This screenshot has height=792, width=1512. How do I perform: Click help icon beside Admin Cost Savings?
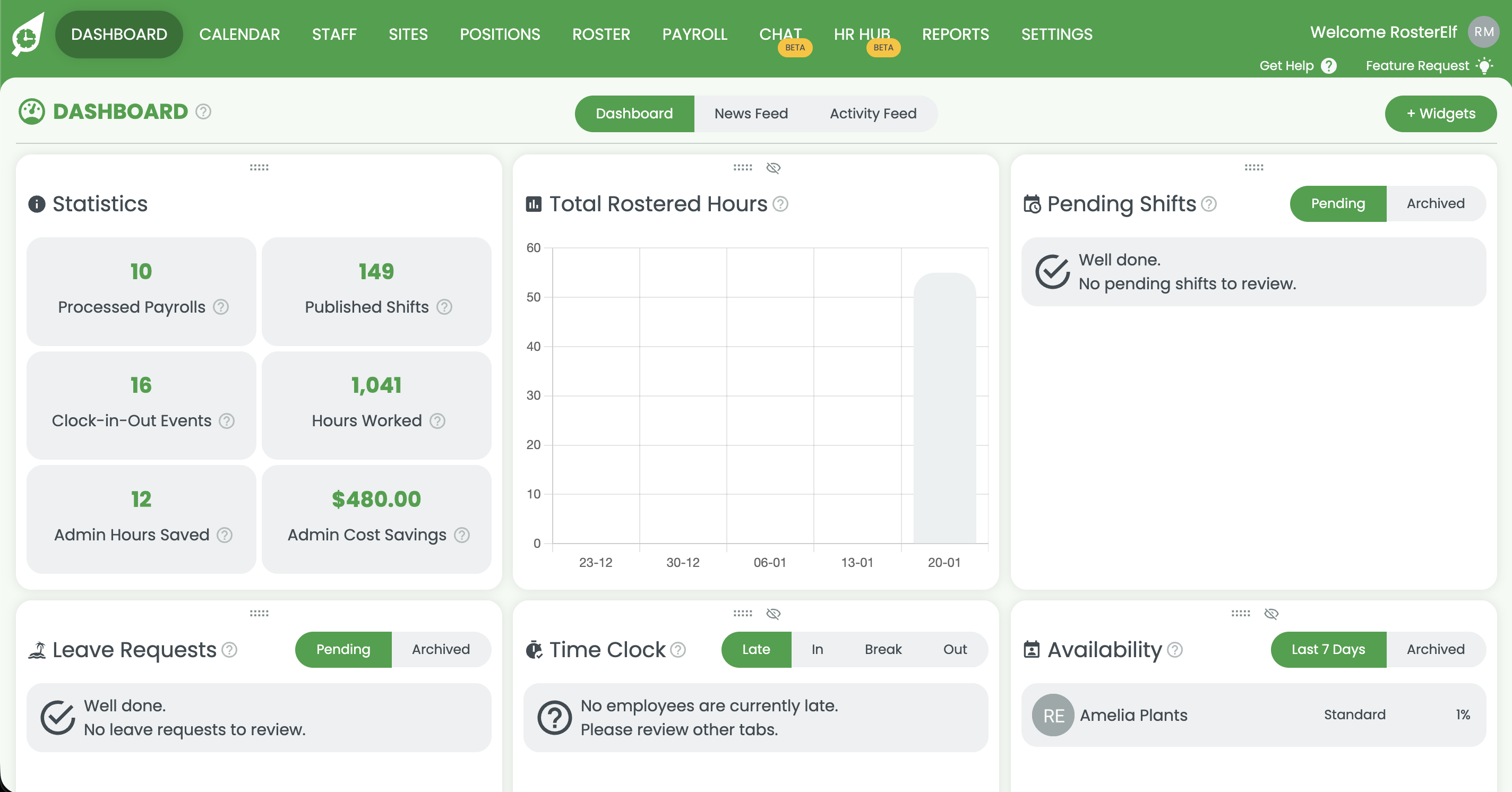pyautogui.click(x=462, y=535)
